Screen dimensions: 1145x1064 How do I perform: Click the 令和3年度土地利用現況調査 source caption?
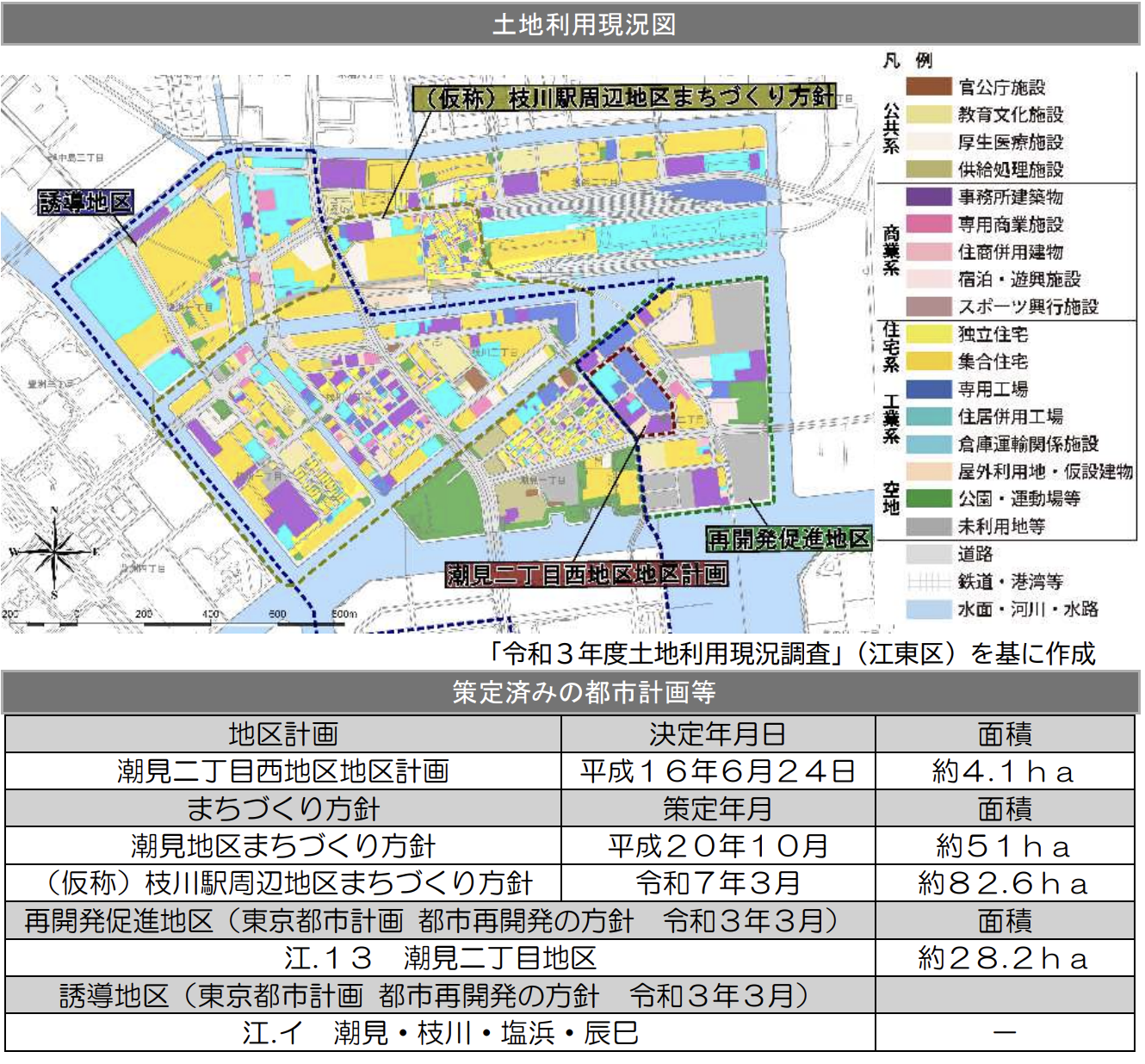791,653
